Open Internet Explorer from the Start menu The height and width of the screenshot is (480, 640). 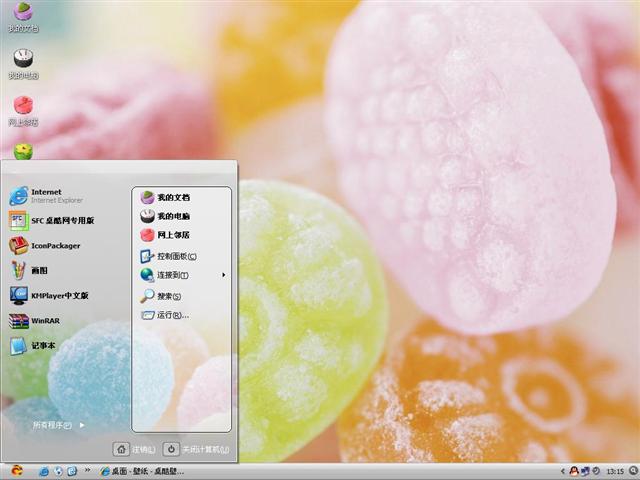tap(45, 196)
